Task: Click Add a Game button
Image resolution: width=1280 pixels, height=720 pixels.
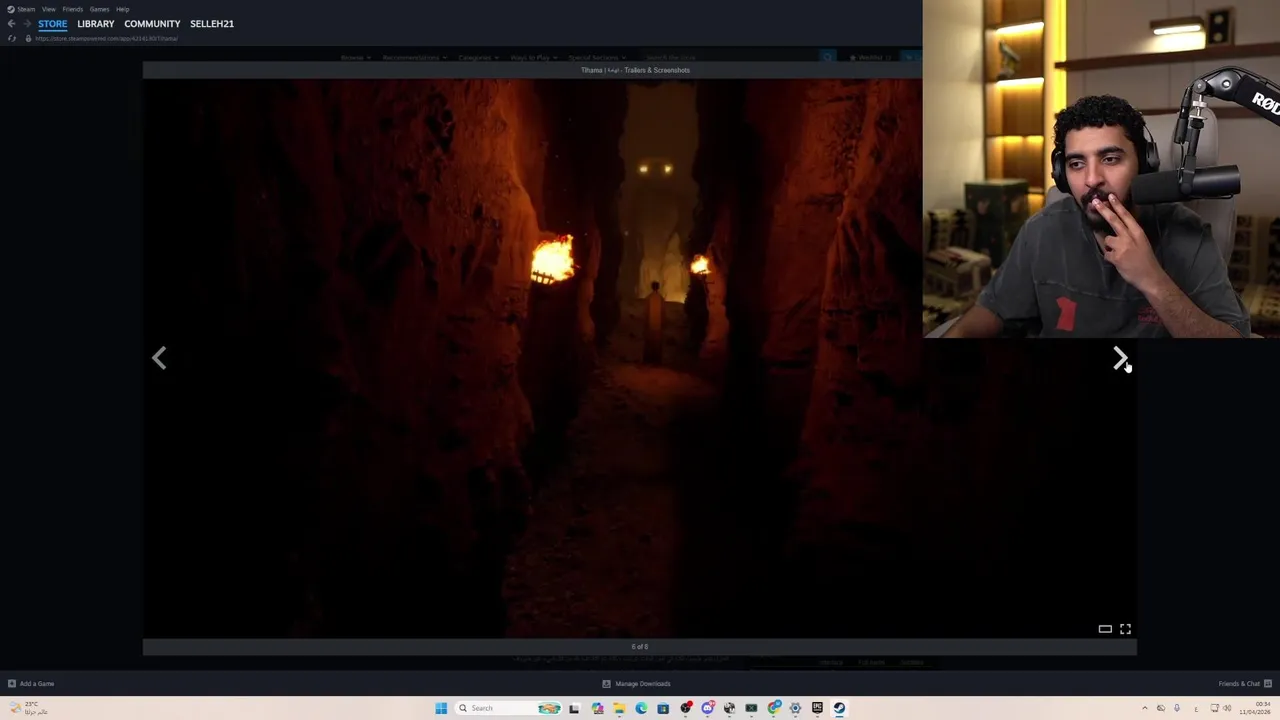Action: click(31, 684)
